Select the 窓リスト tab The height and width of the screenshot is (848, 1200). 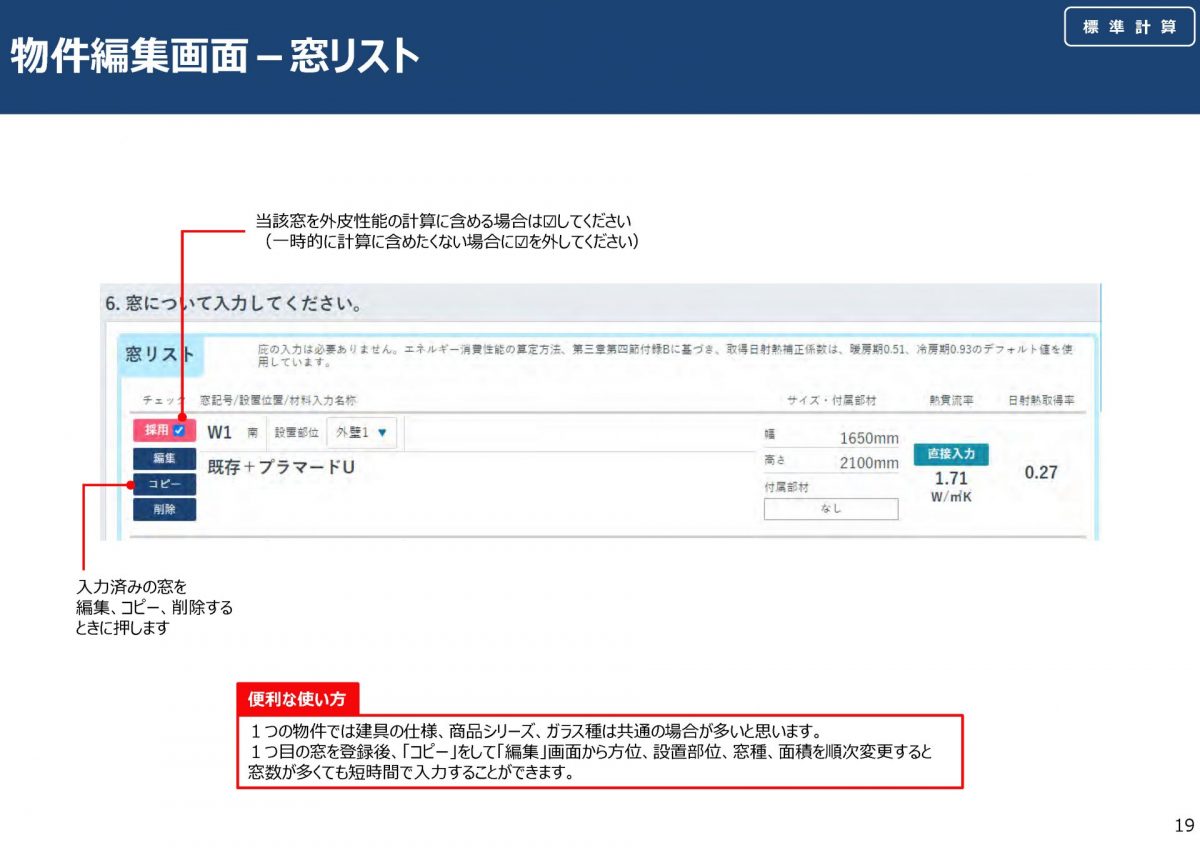tap(160, 355)
